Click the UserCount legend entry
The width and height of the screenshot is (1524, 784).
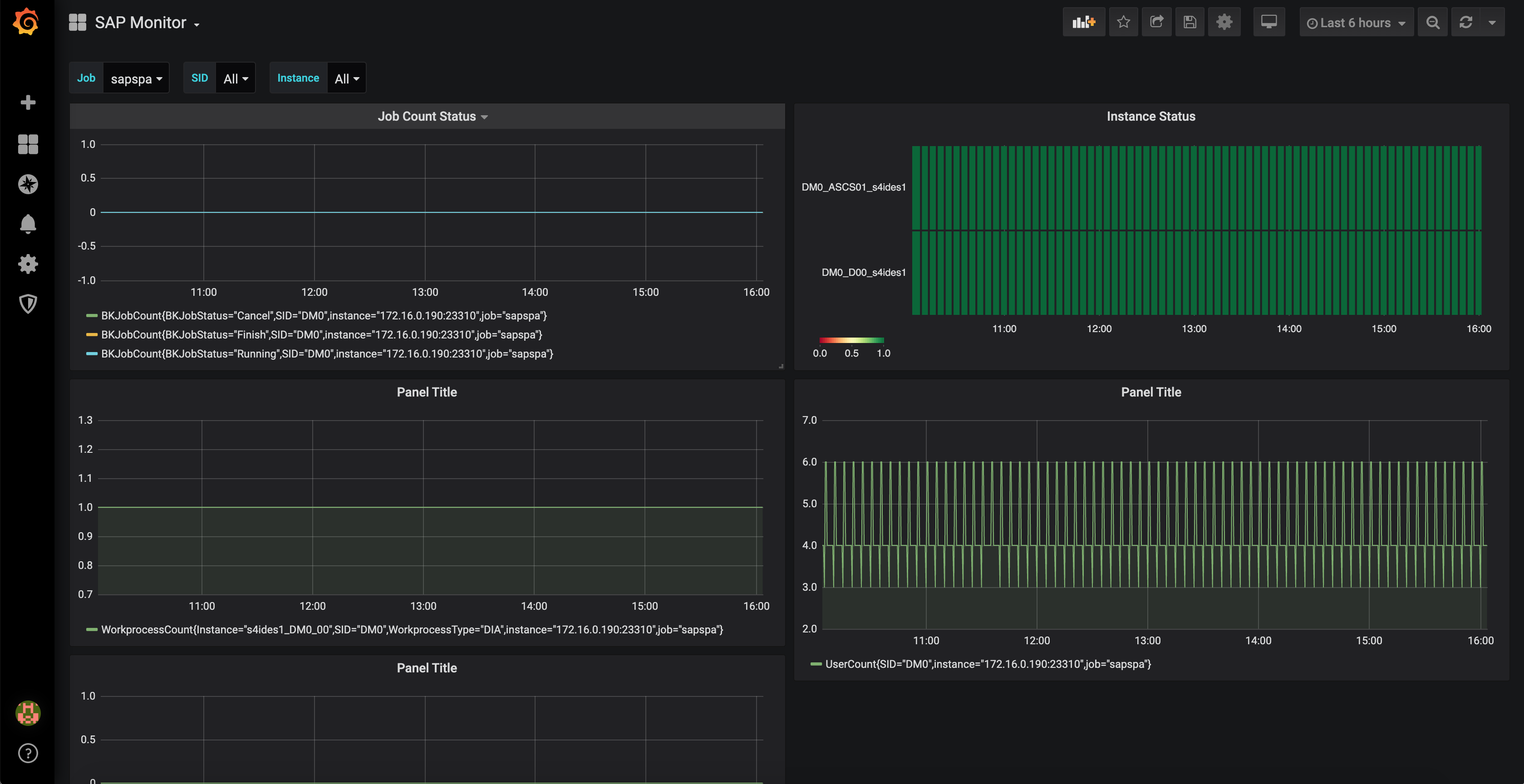click(x=988, y=664)
